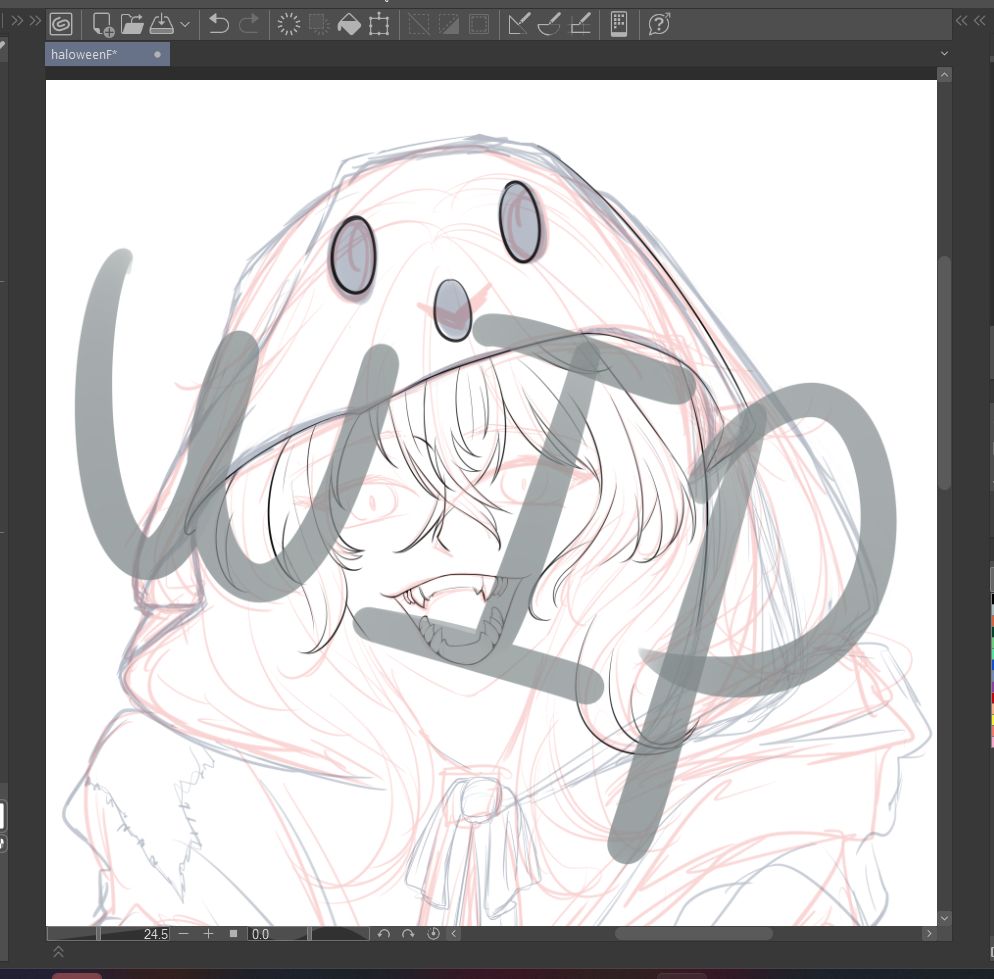The height and width of the screenshot is (979, 994).
Task: Expand right palette dock double arrows
Action: click(x=962, y=21)
